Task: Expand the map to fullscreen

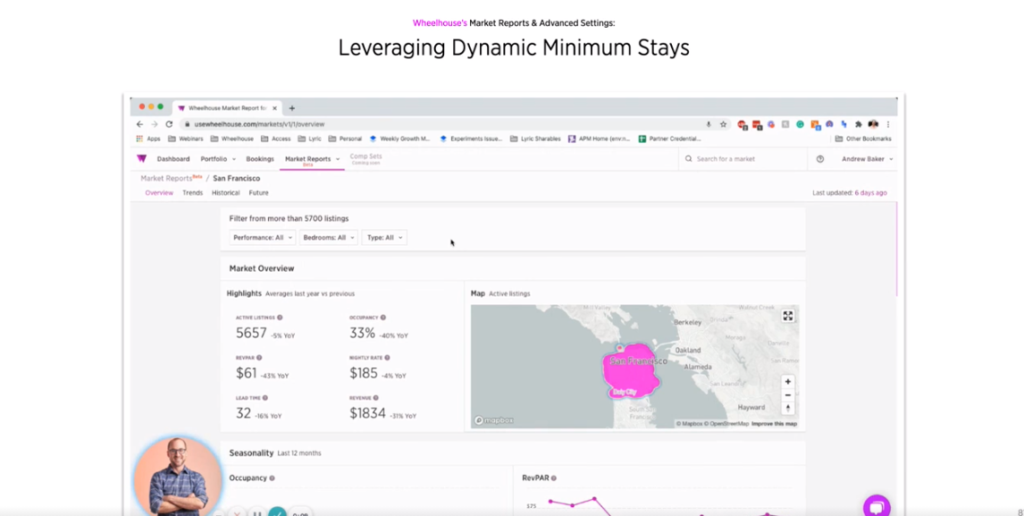Action: 788,316
